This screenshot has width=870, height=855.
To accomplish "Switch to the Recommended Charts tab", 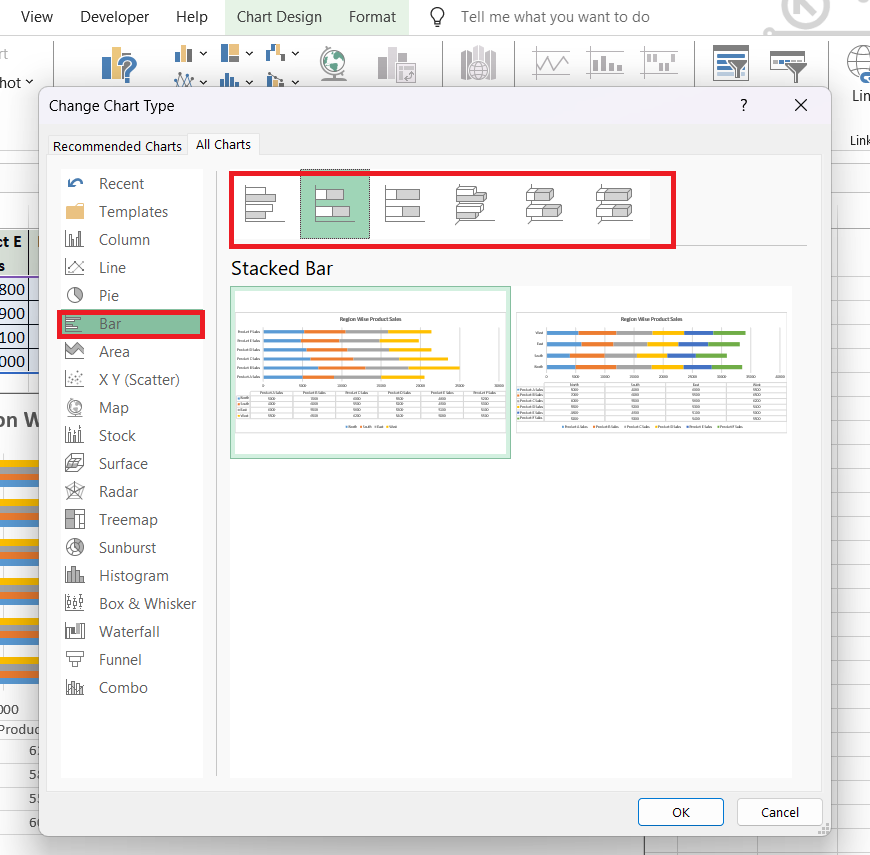I will 117,145.
